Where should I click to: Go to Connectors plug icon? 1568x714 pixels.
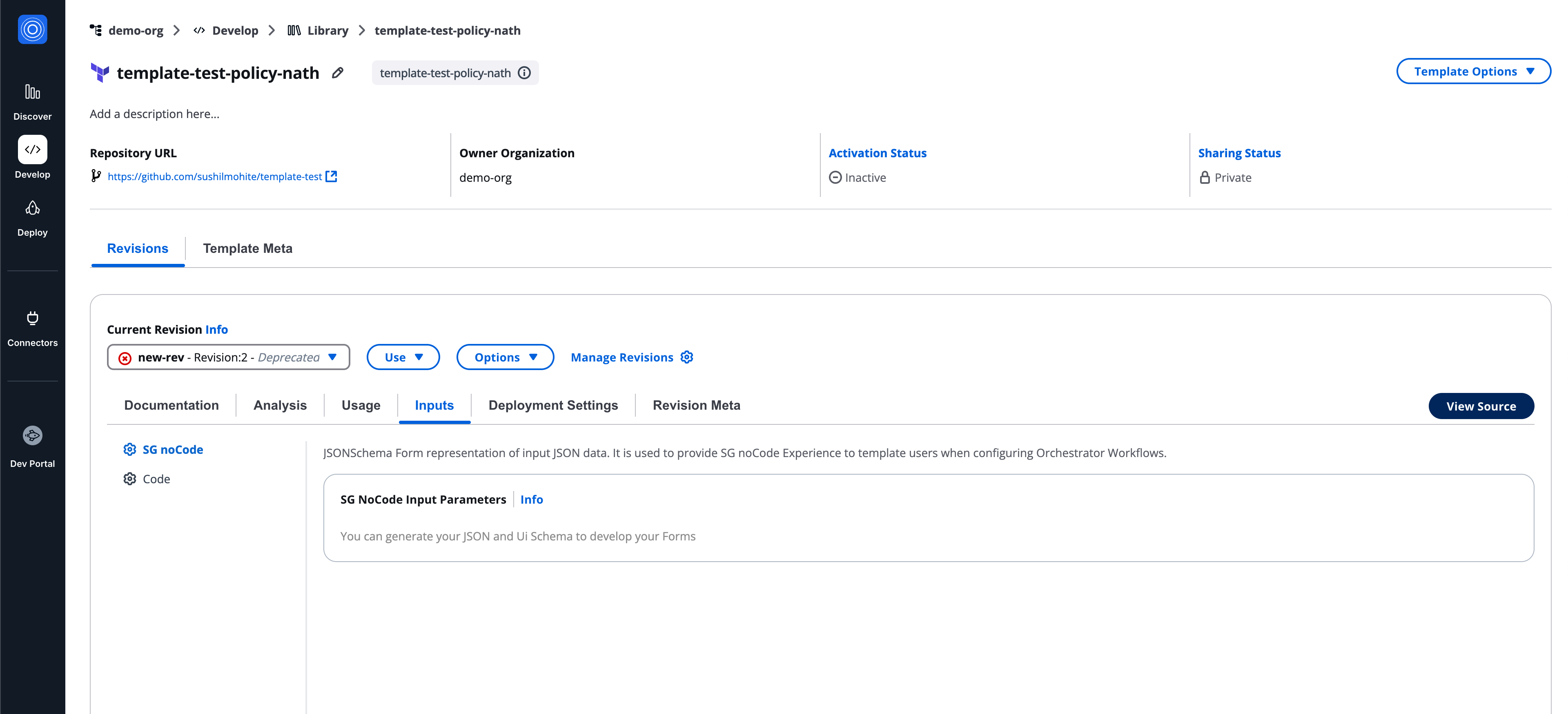(32, 318)
